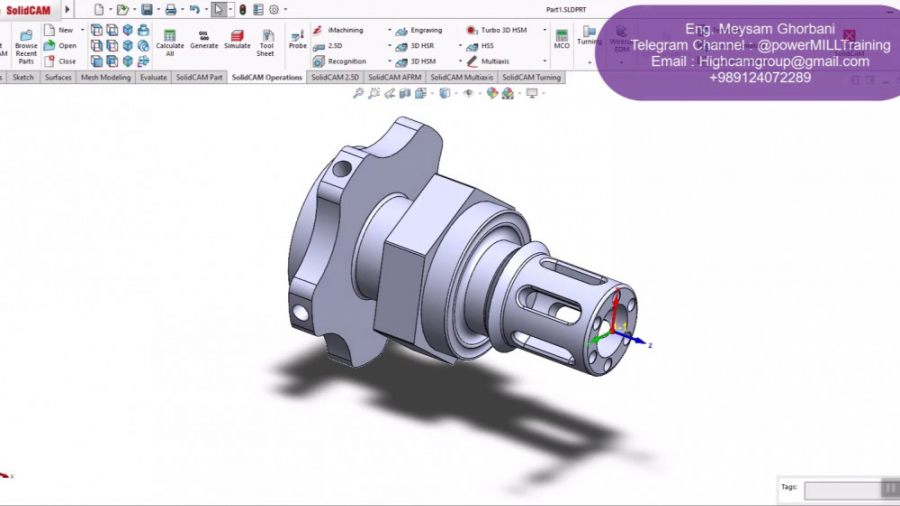Click the HSS operation
Image resolution: width=900 pixels, height=506 pixels.
[480, 46]
